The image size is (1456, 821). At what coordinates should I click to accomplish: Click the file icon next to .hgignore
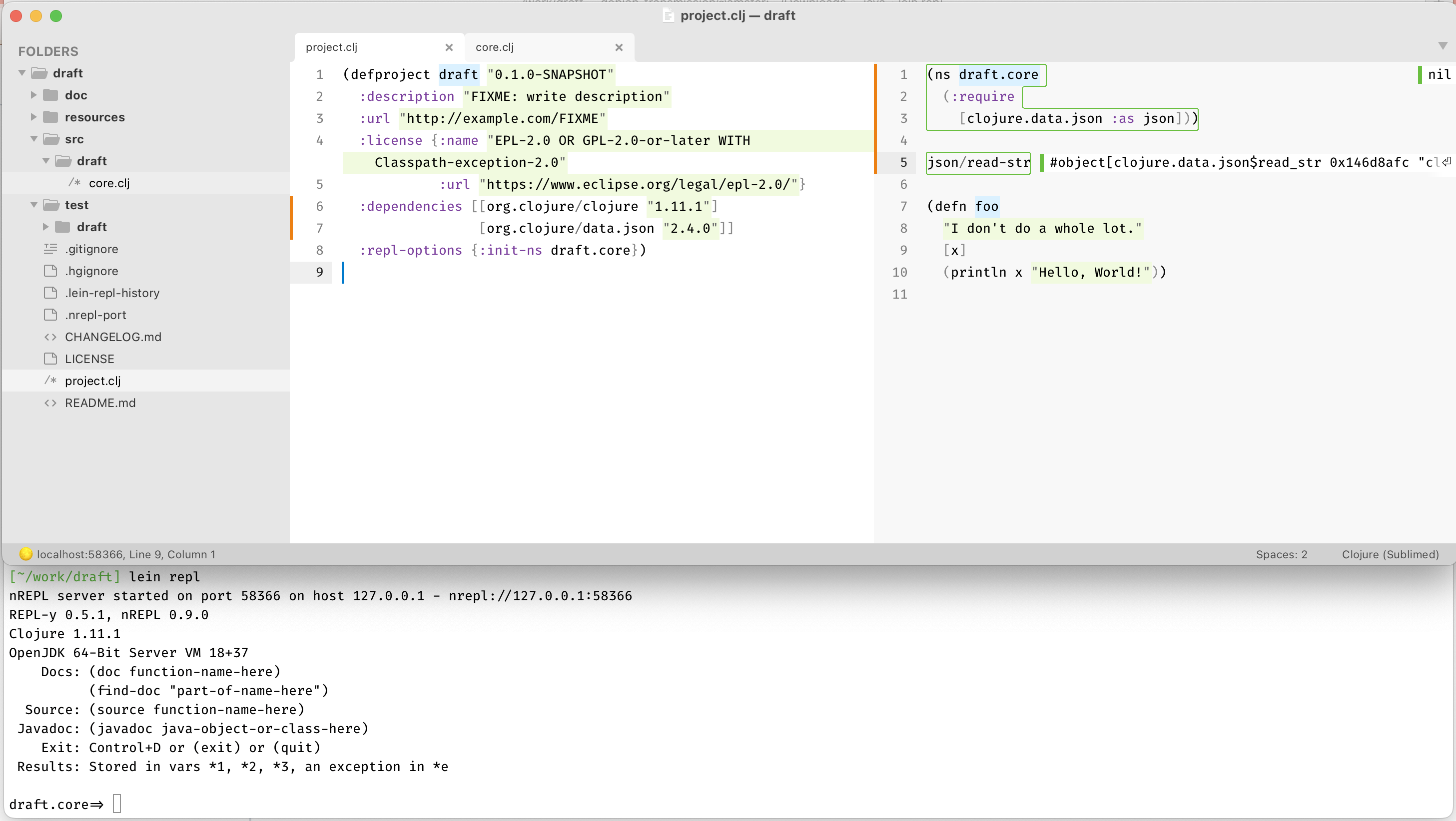50,271
